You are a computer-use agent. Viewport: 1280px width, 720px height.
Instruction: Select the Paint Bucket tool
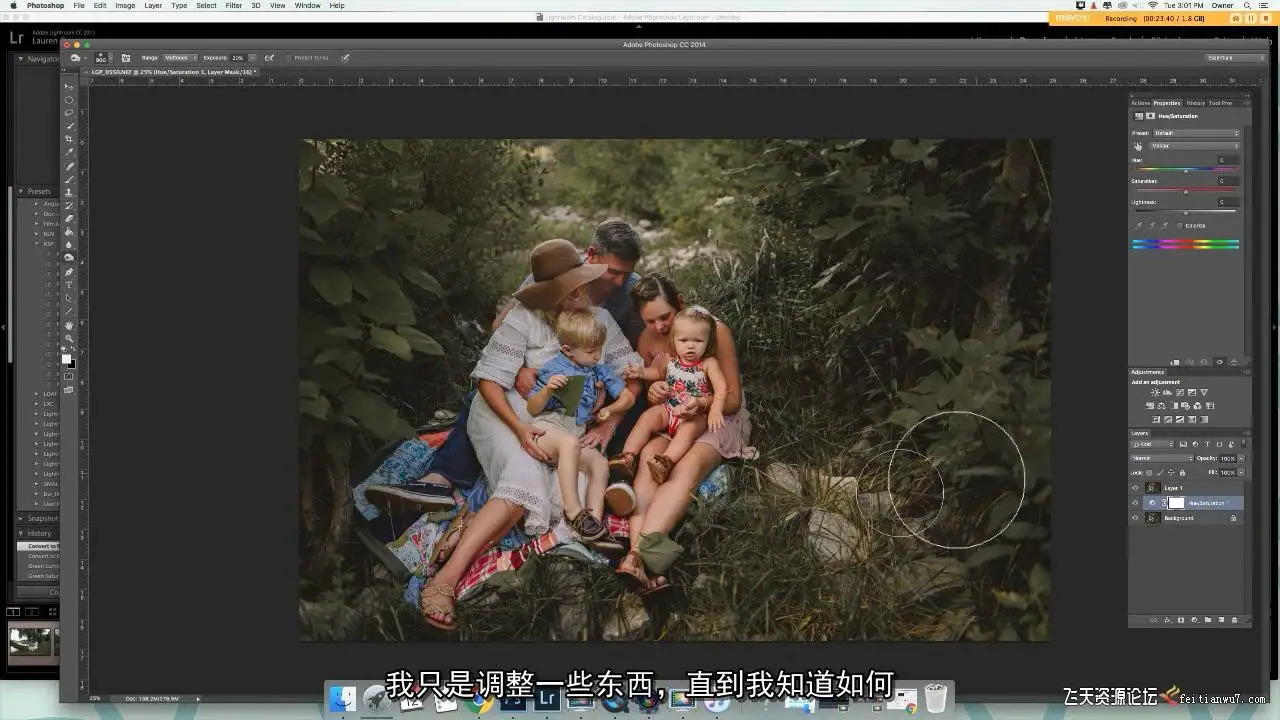click(x=69, y=232)
